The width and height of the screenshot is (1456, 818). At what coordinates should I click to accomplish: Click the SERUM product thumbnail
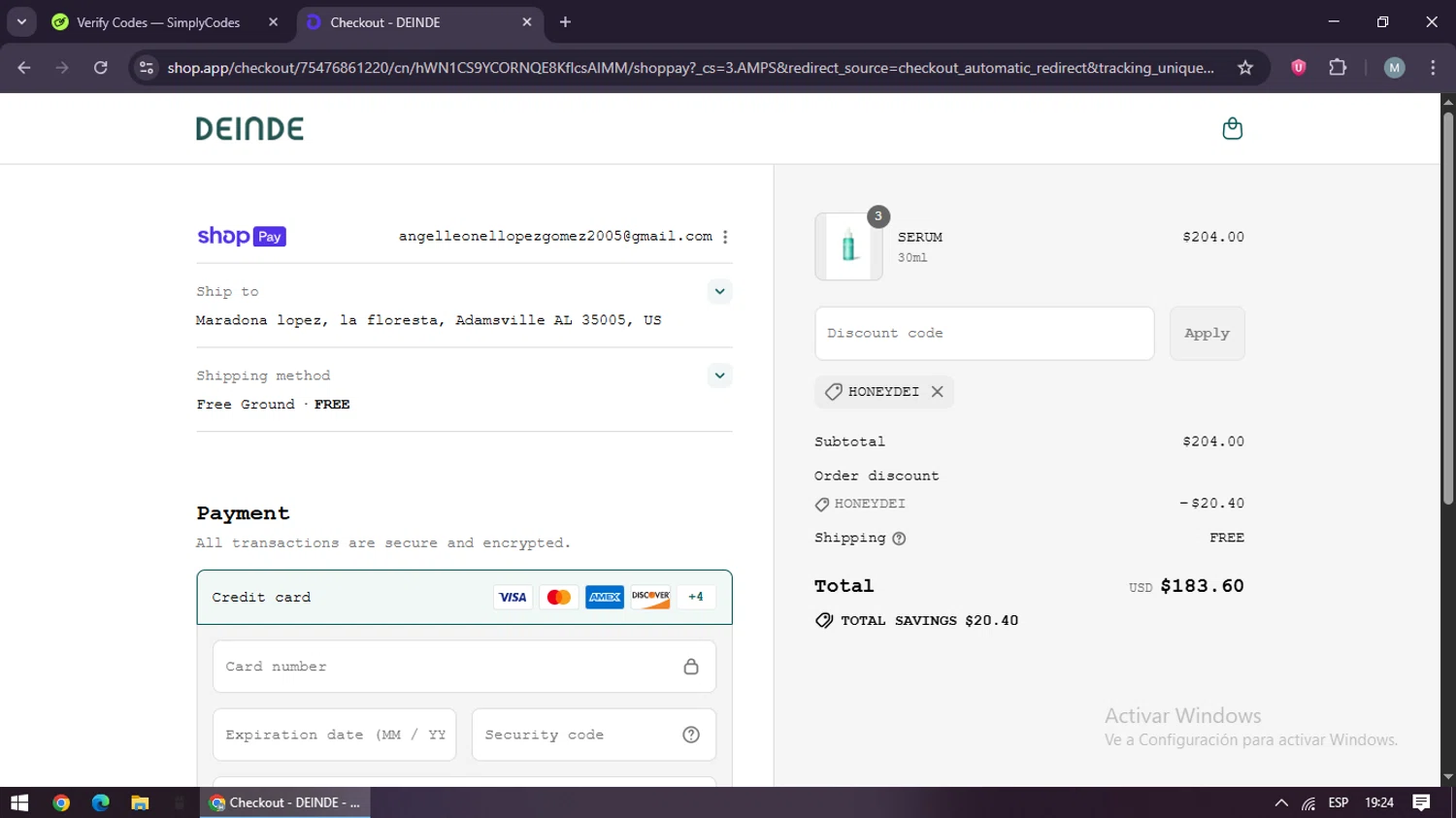848,246
